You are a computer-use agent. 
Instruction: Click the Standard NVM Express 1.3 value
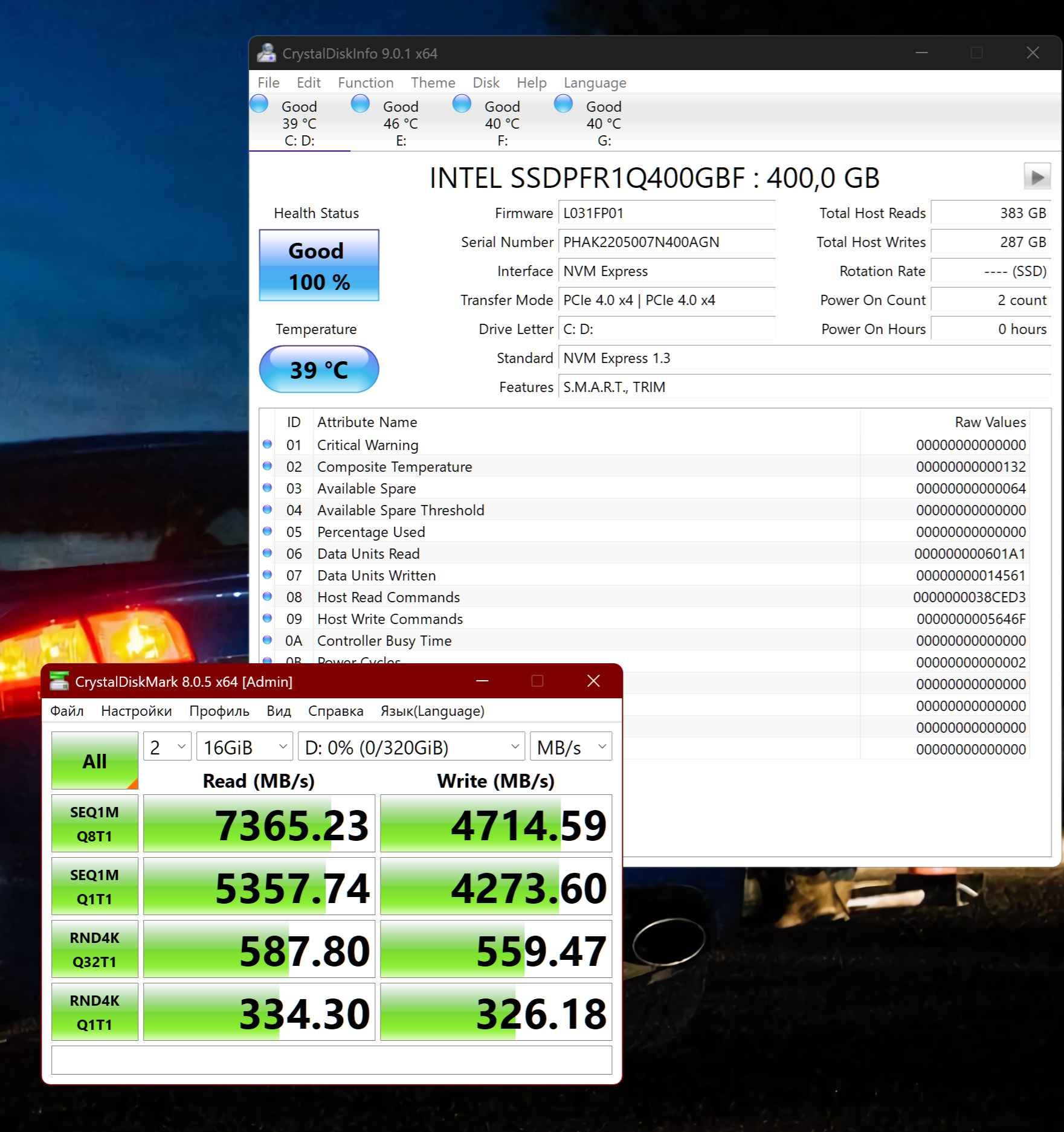(805, 358)
